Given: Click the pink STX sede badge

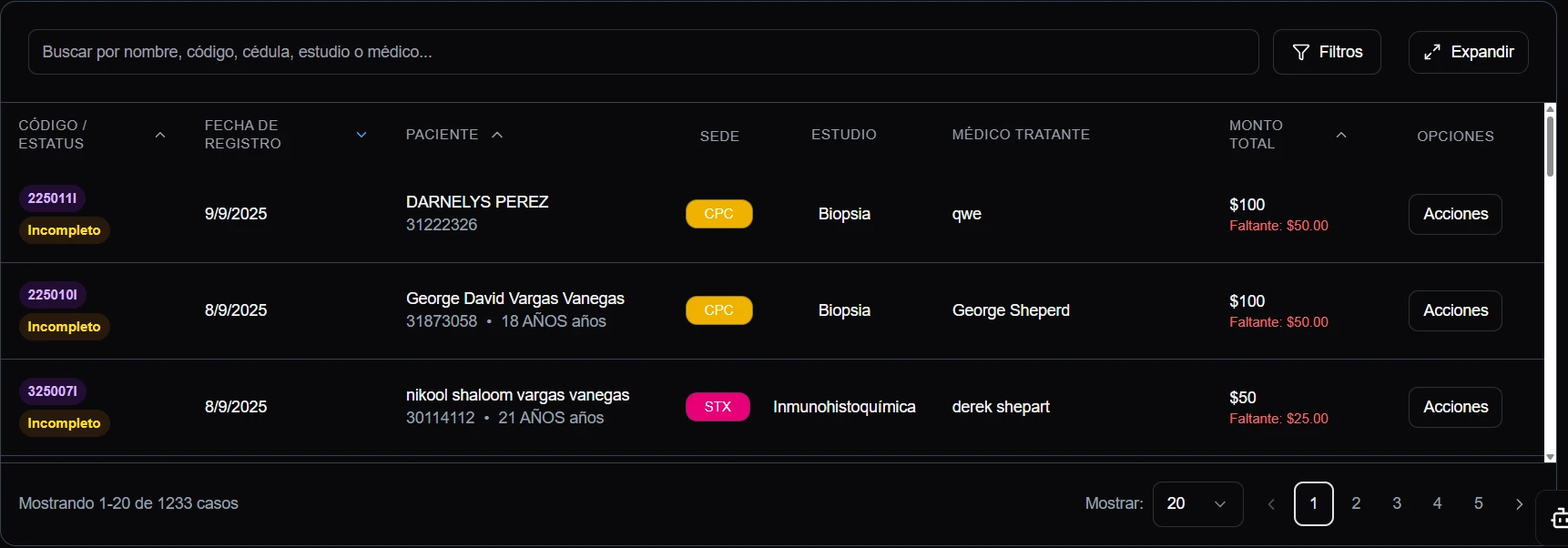Looking at the screenshot, I should 718,407.
